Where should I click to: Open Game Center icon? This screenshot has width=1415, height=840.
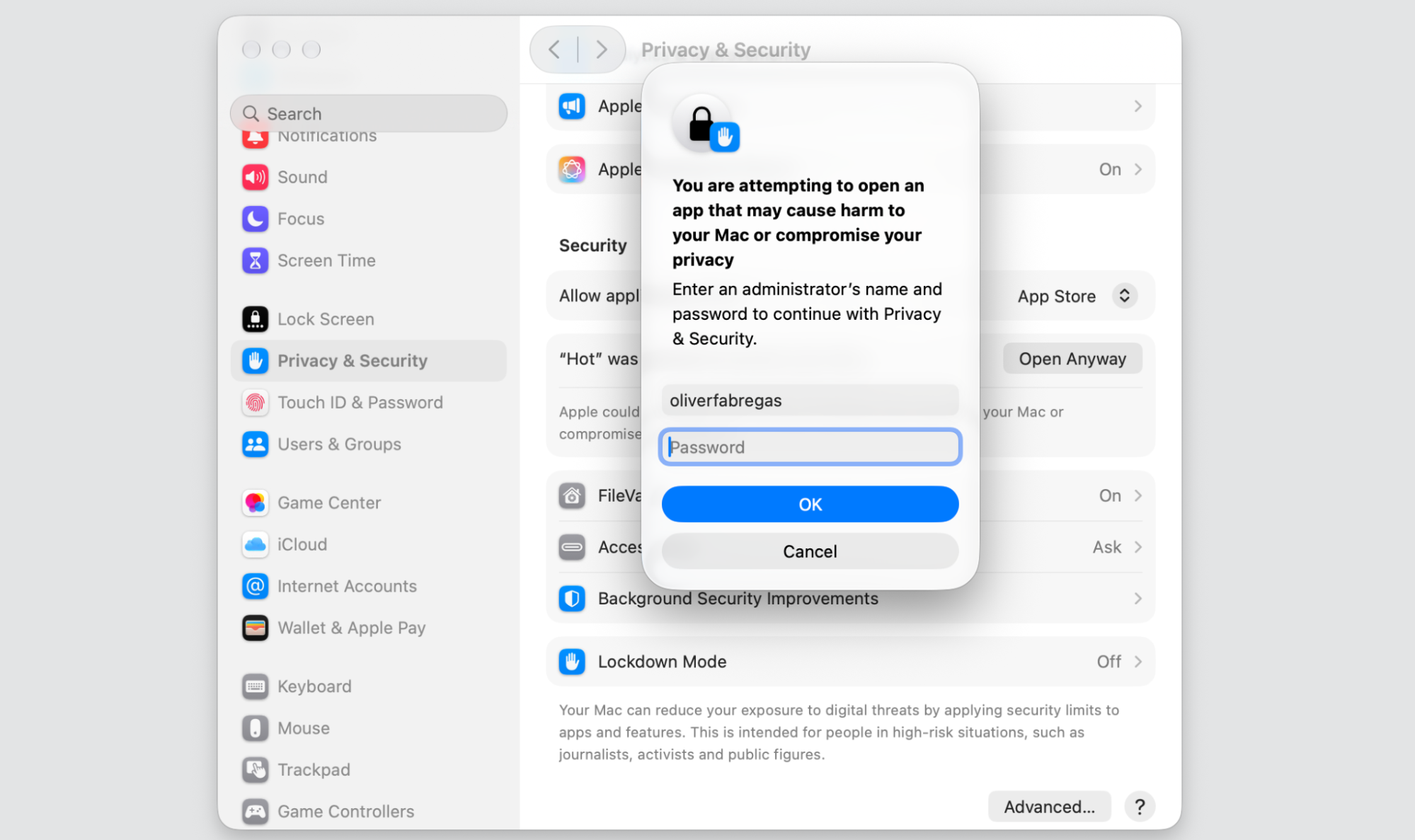(x=255, y=503)
